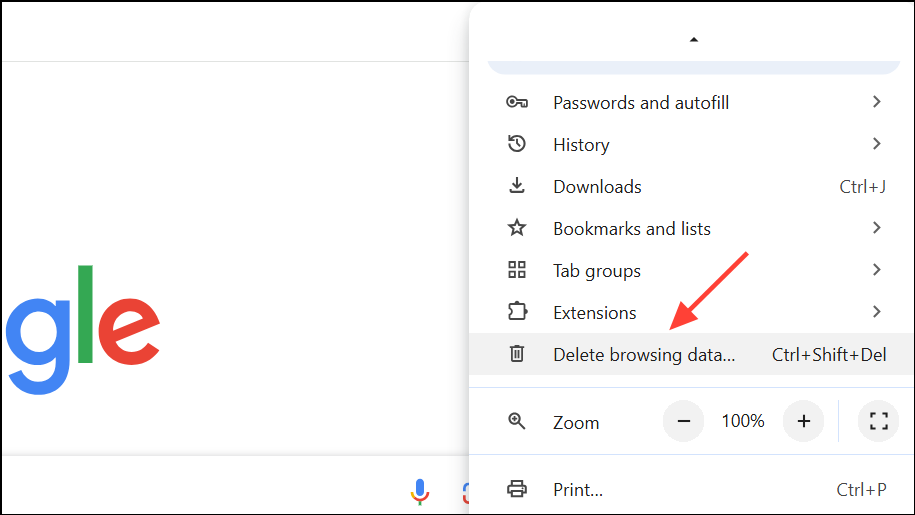Click the trash can icon for Delete browsing data
915x515 pixels.
pos(516,353)
